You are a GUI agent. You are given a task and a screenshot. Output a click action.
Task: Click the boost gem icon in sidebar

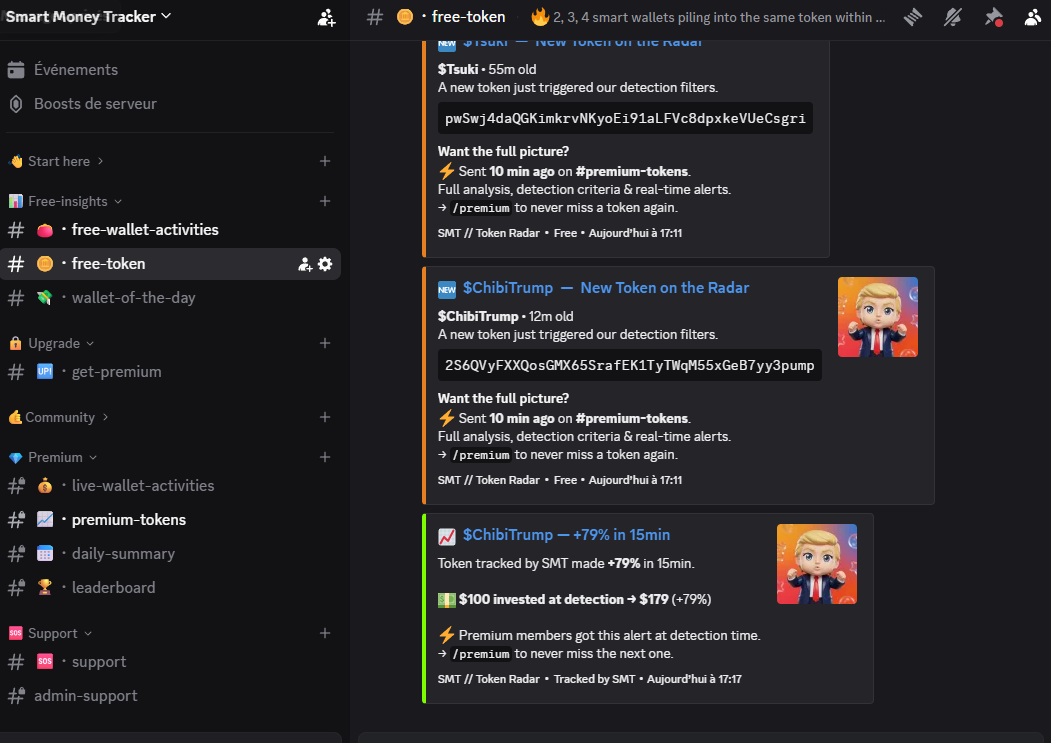pos(16,104)
